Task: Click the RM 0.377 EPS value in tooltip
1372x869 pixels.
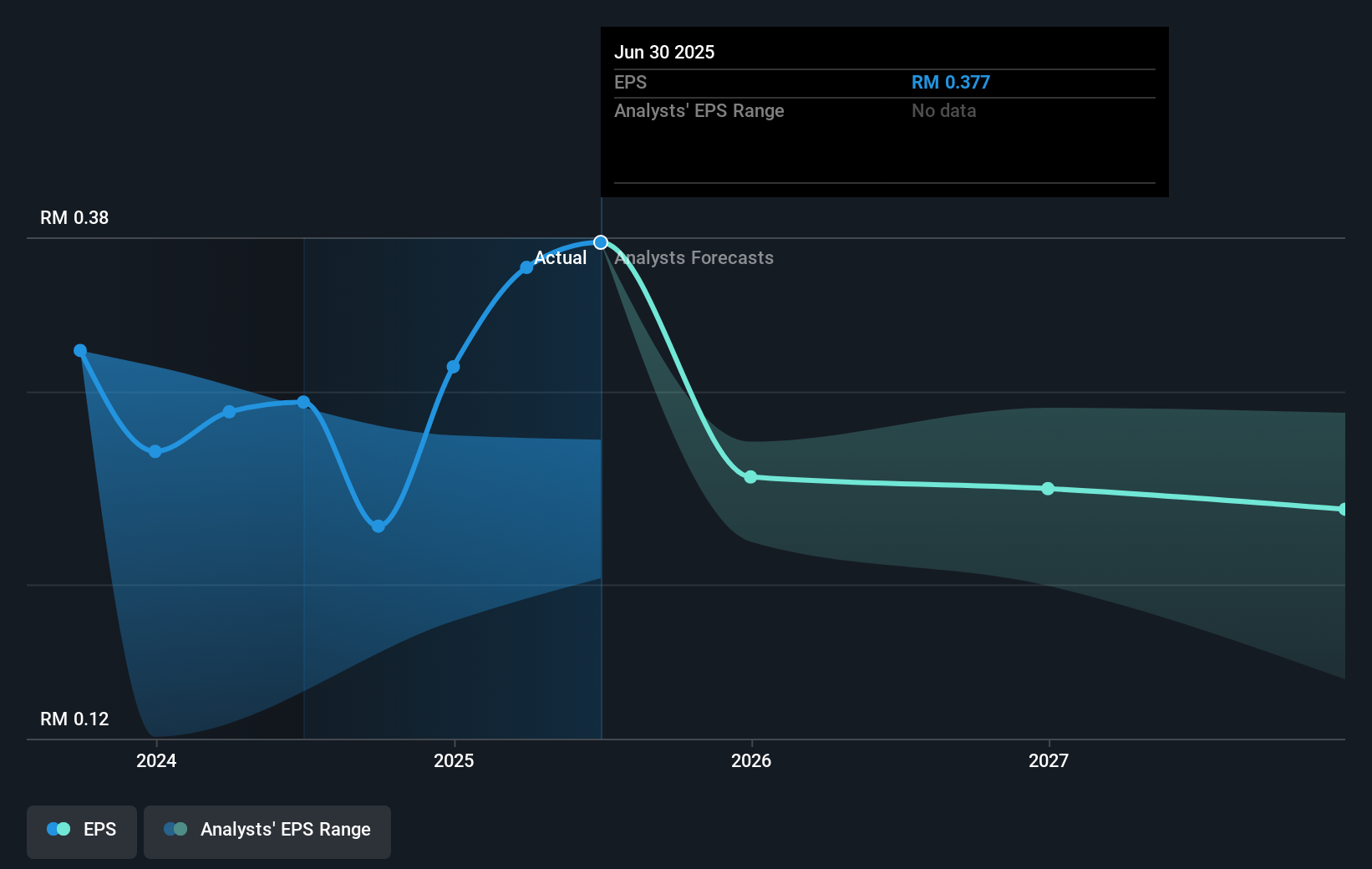Action: click(950, 83)
